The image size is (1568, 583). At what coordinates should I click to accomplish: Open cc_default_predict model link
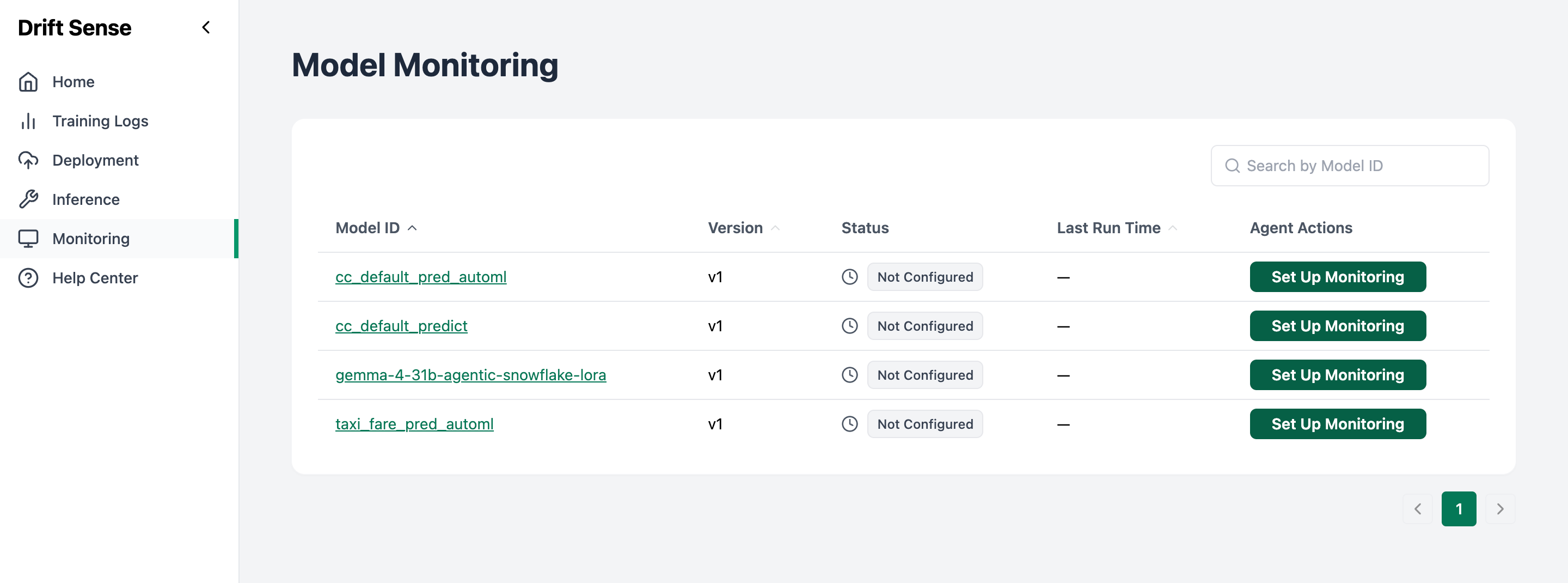point(401,325)
